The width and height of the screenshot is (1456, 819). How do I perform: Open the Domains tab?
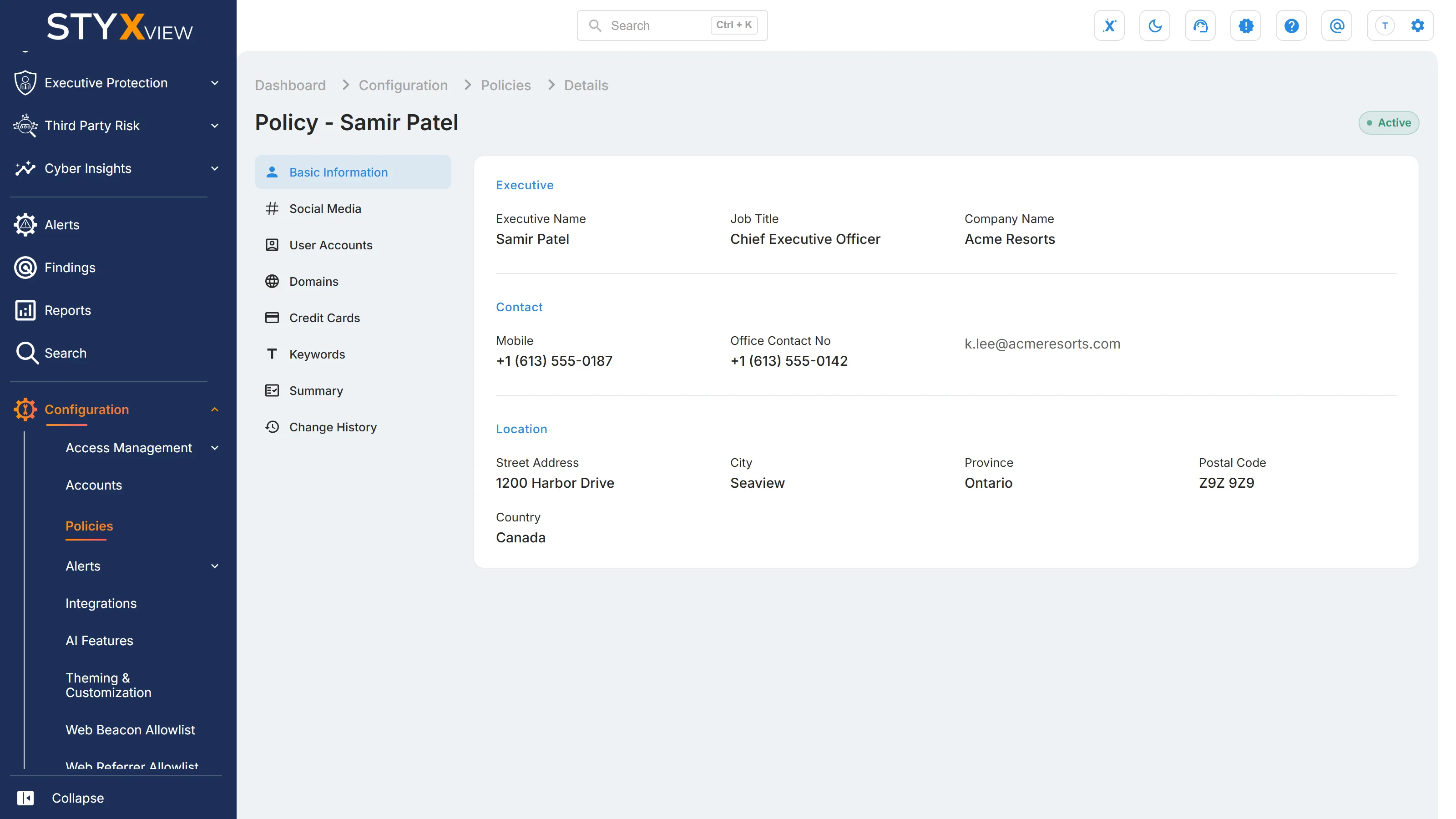[x=353, y=282]
